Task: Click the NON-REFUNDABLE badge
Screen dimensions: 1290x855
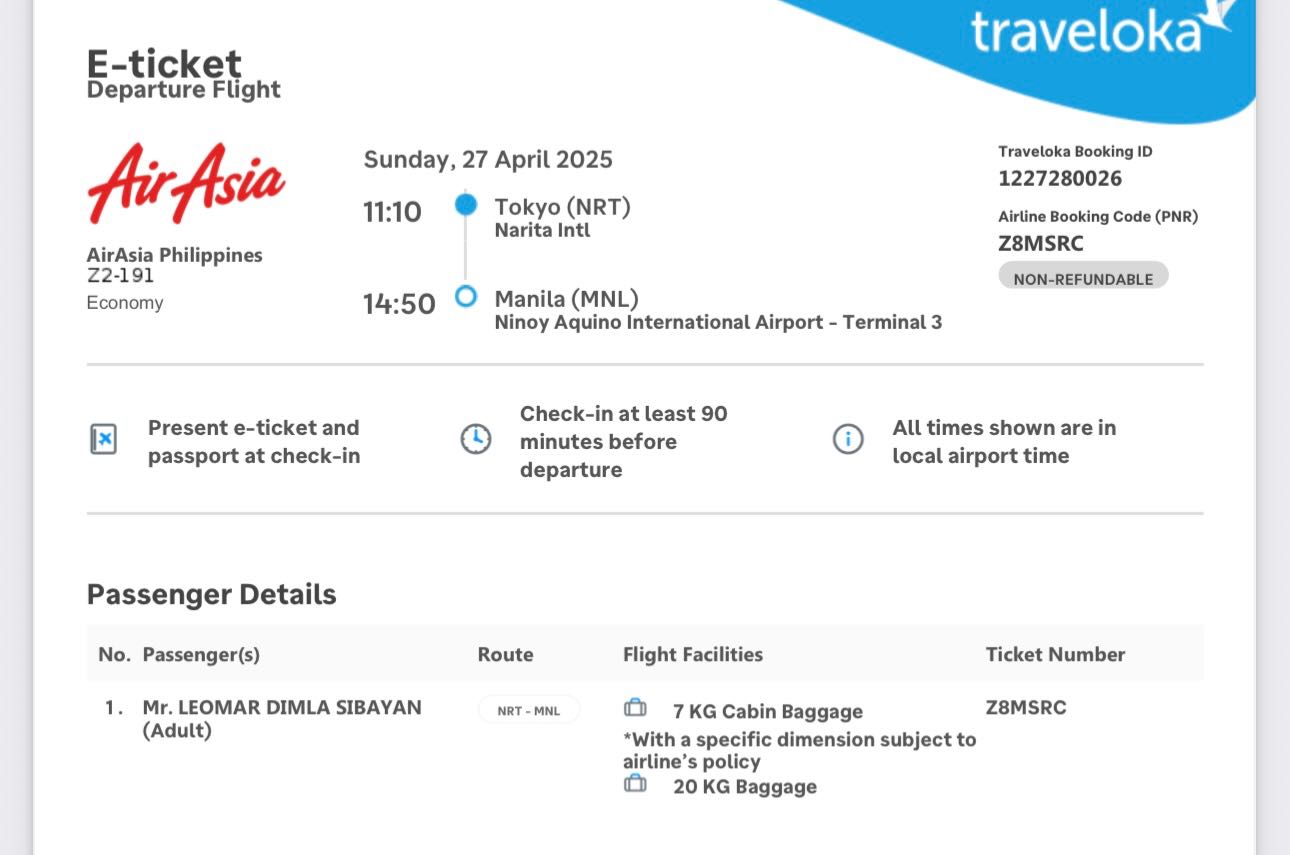Action: pyautogui.click(x=1083, y=278)
